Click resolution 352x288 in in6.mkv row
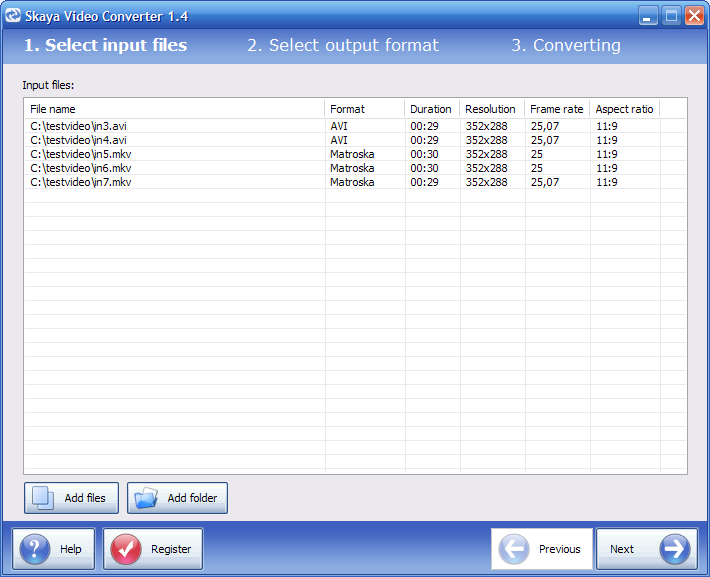 point(486,168)
